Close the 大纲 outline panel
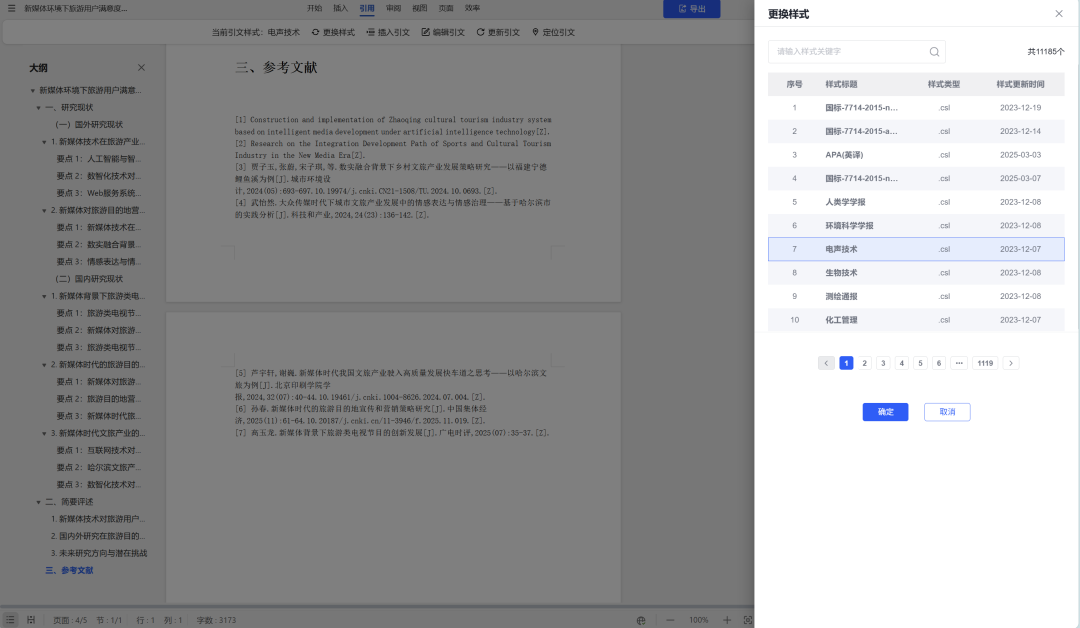1080x628 pixels. pos(141,68)
